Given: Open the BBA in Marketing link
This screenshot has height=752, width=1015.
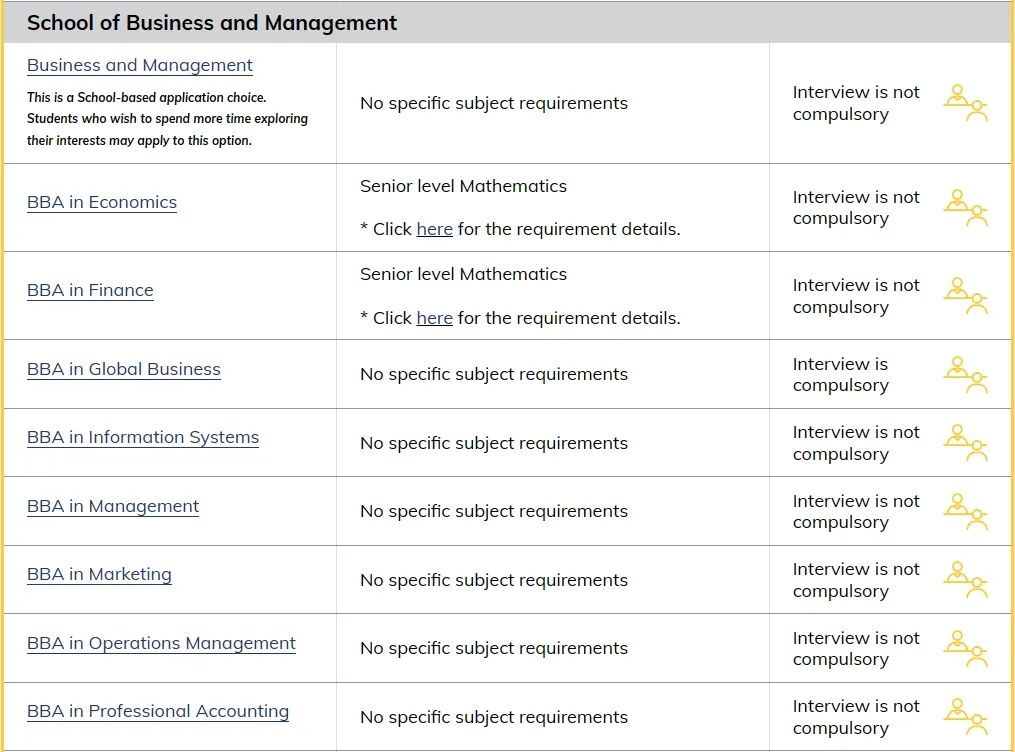Looking at the screenshot, I should (99, 575).
